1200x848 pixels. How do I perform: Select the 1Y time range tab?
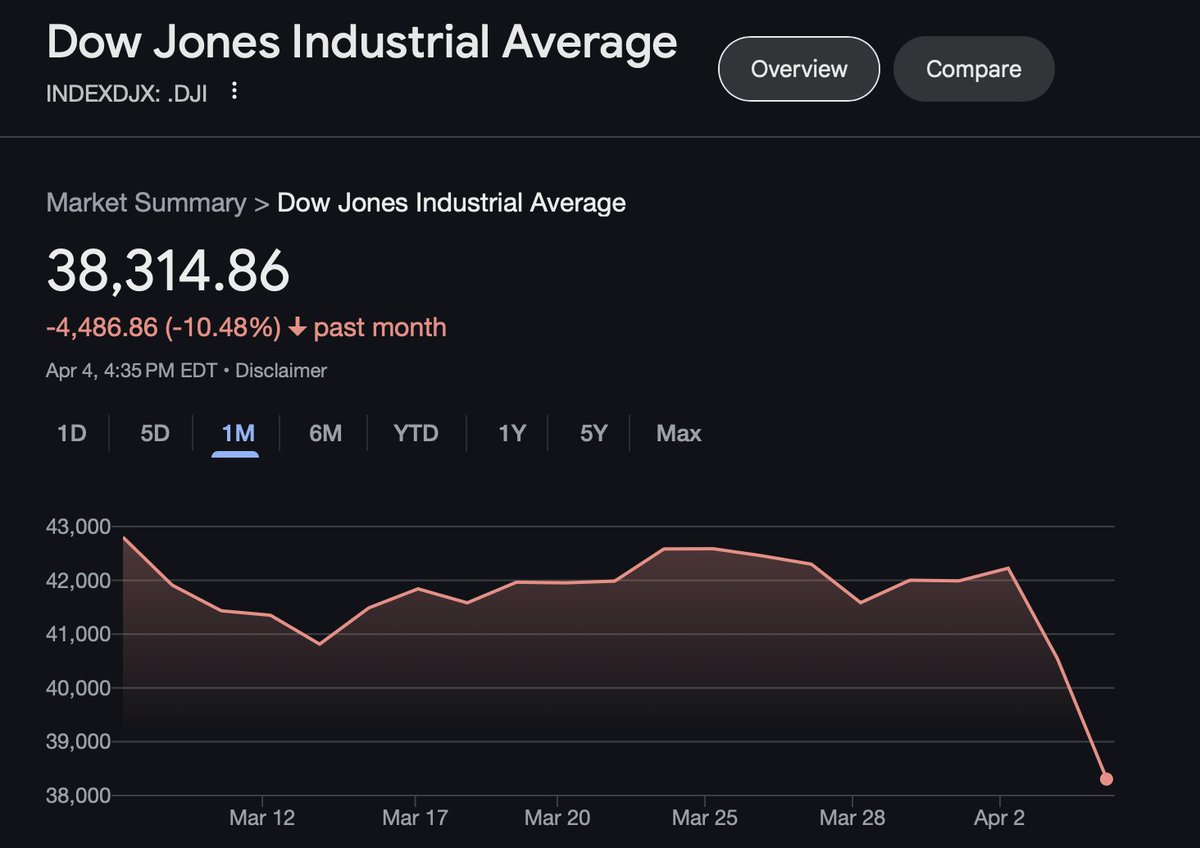pos(512,434)
